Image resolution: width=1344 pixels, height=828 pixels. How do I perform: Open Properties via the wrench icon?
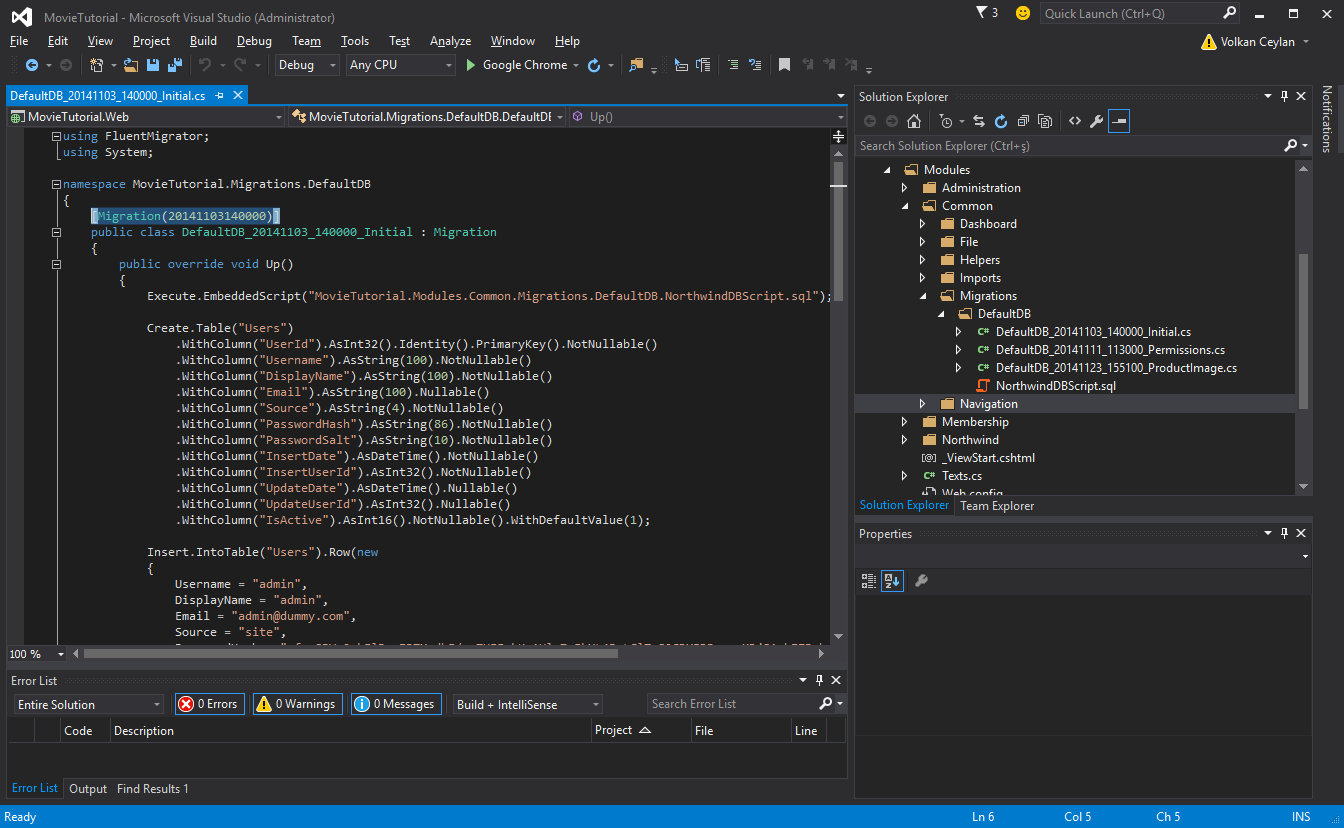[1096, 121]
